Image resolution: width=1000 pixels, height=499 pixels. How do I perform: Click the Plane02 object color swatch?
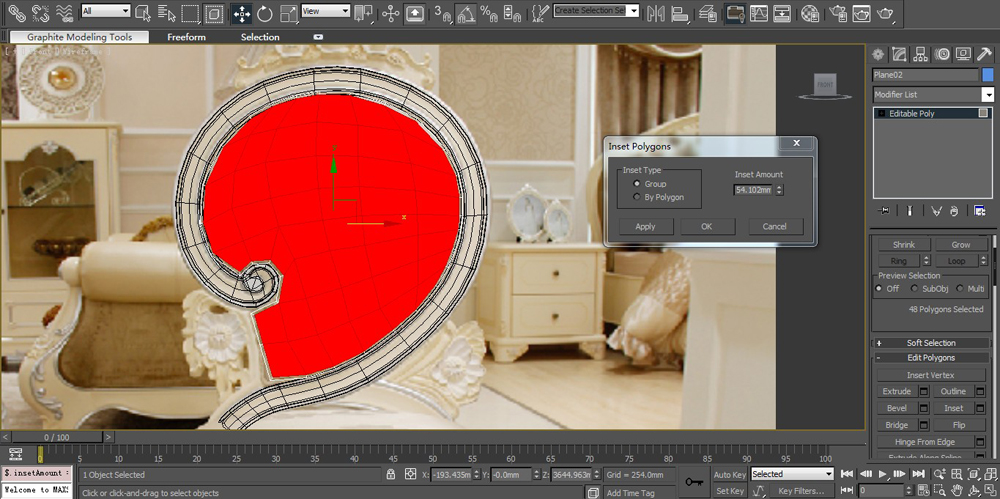pos(988,75)
